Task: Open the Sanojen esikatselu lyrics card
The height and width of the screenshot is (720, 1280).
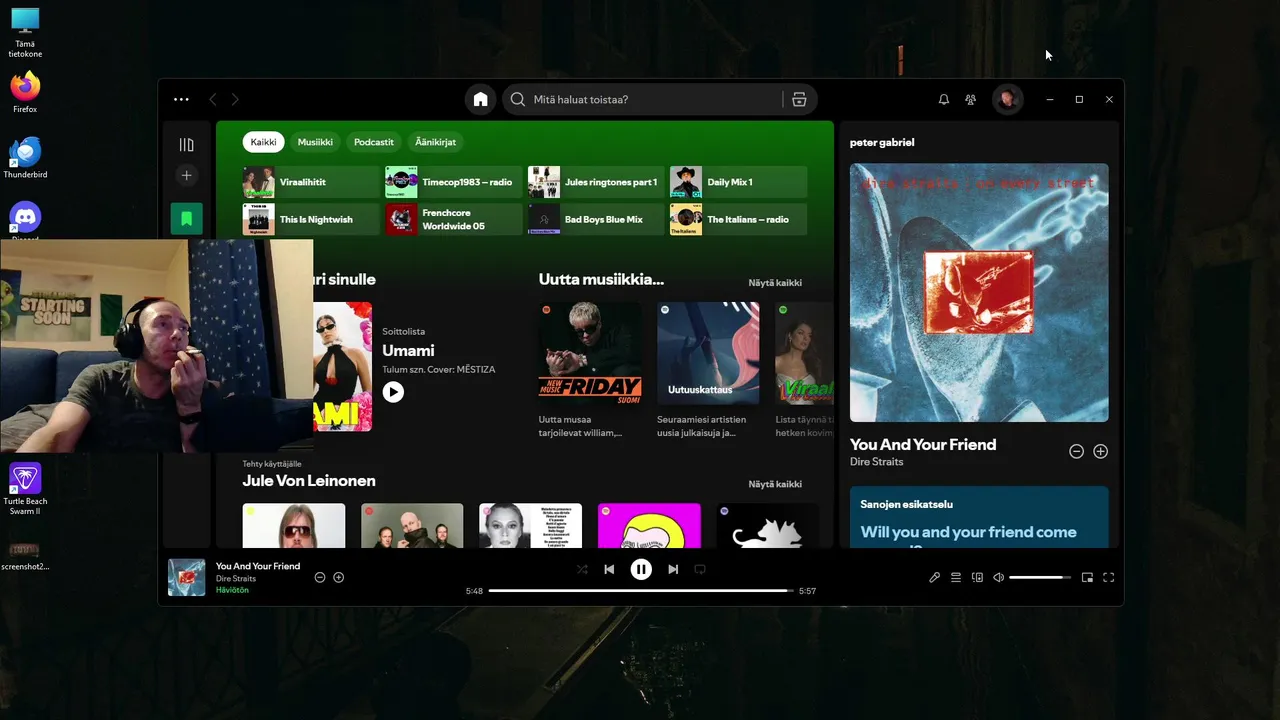Action: click(979, 517)
